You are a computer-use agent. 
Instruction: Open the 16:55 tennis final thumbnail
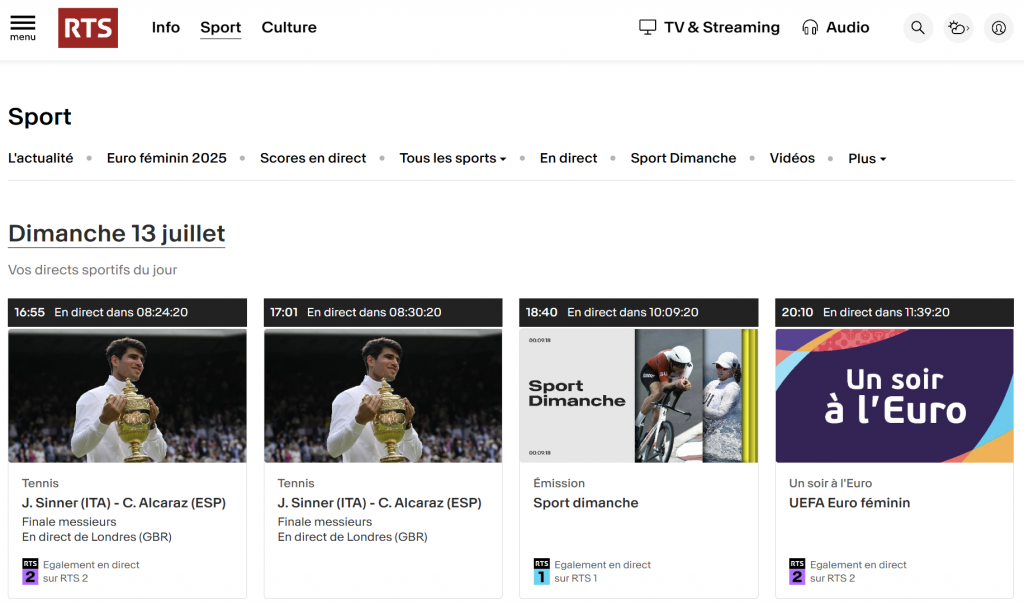coord(127,396)
